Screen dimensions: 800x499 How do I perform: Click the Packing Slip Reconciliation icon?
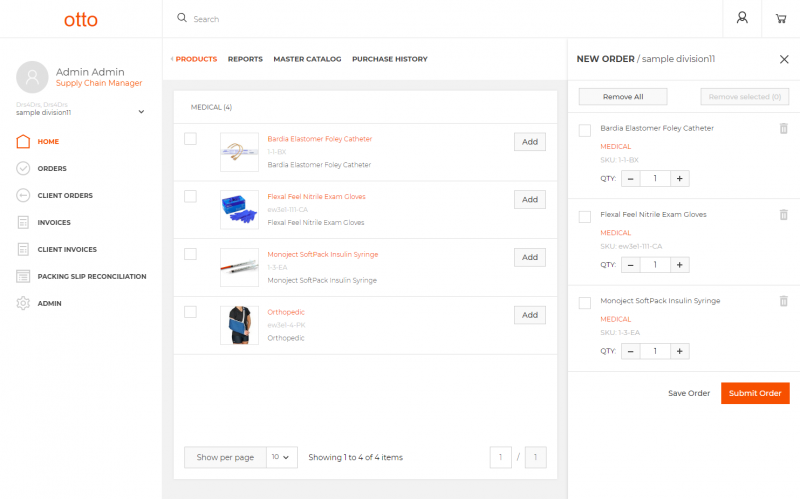pos(23,277)
